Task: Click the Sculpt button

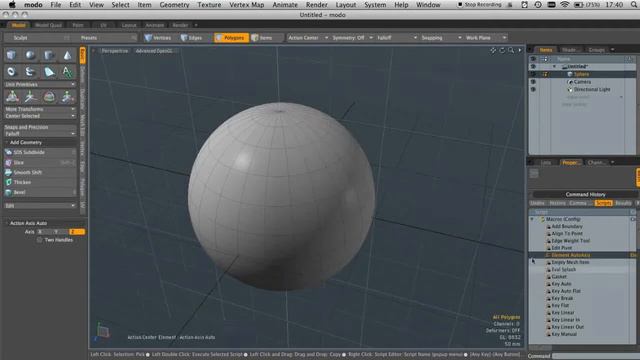Action: coord(20,38)
